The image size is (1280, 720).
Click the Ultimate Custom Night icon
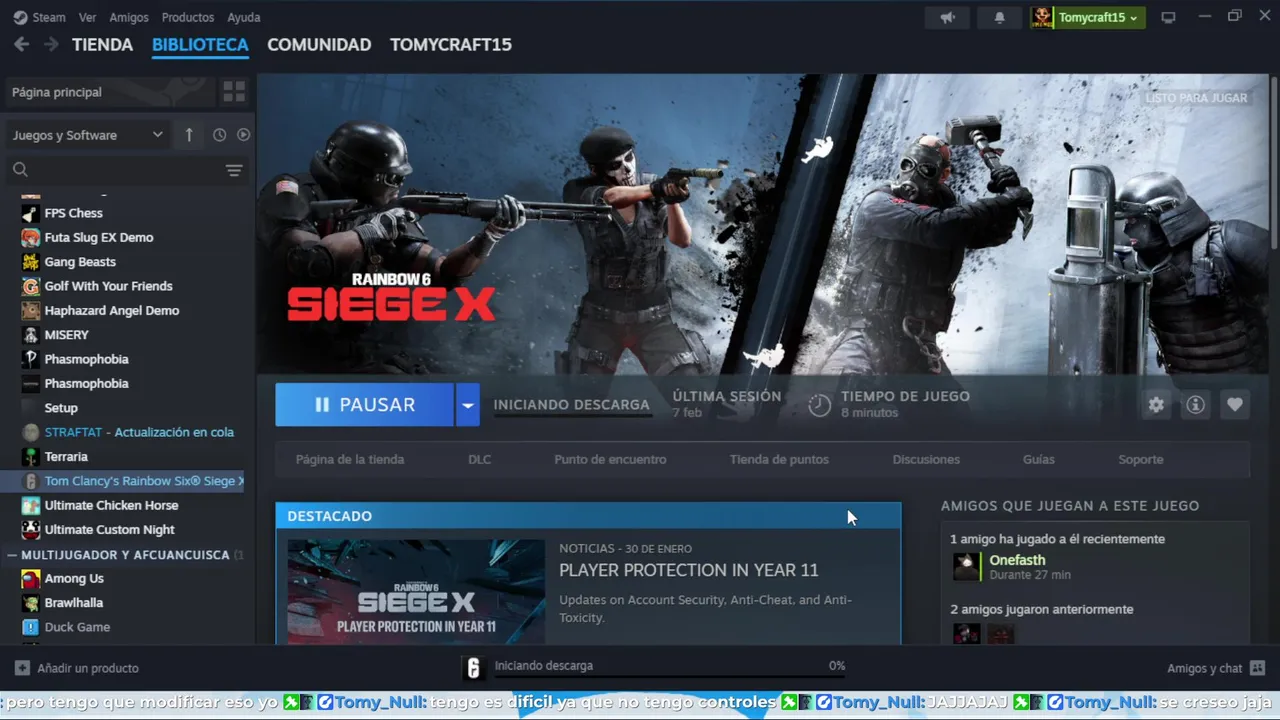(31, 530)
